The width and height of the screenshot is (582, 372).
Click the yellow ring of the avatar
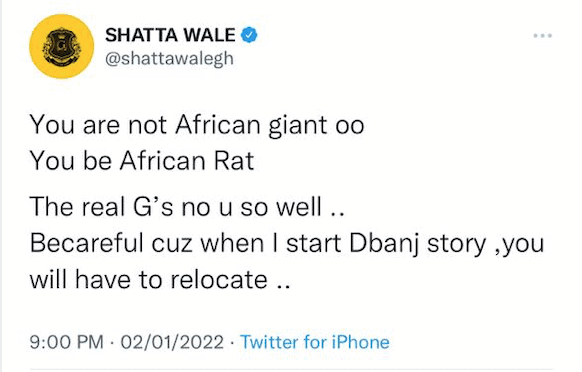(x=36, y=46)
